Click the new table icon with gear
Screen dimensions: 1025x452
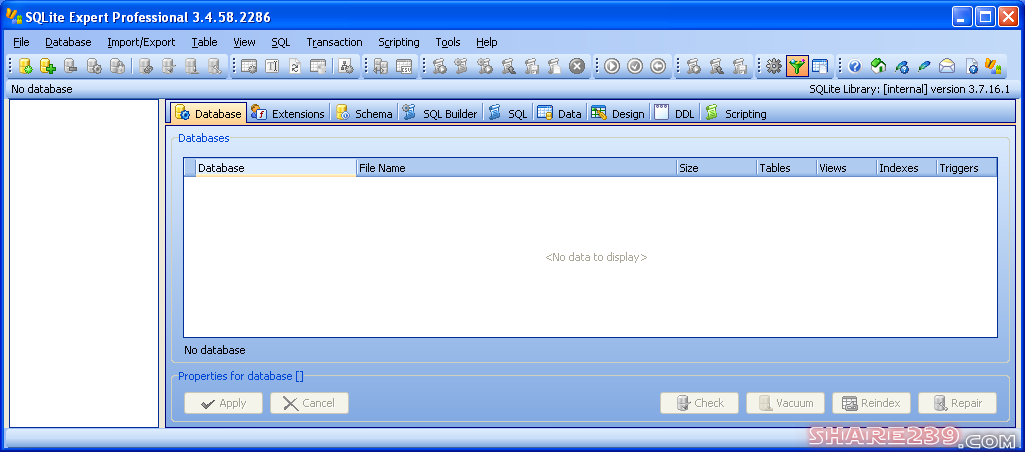pos(248,66)
